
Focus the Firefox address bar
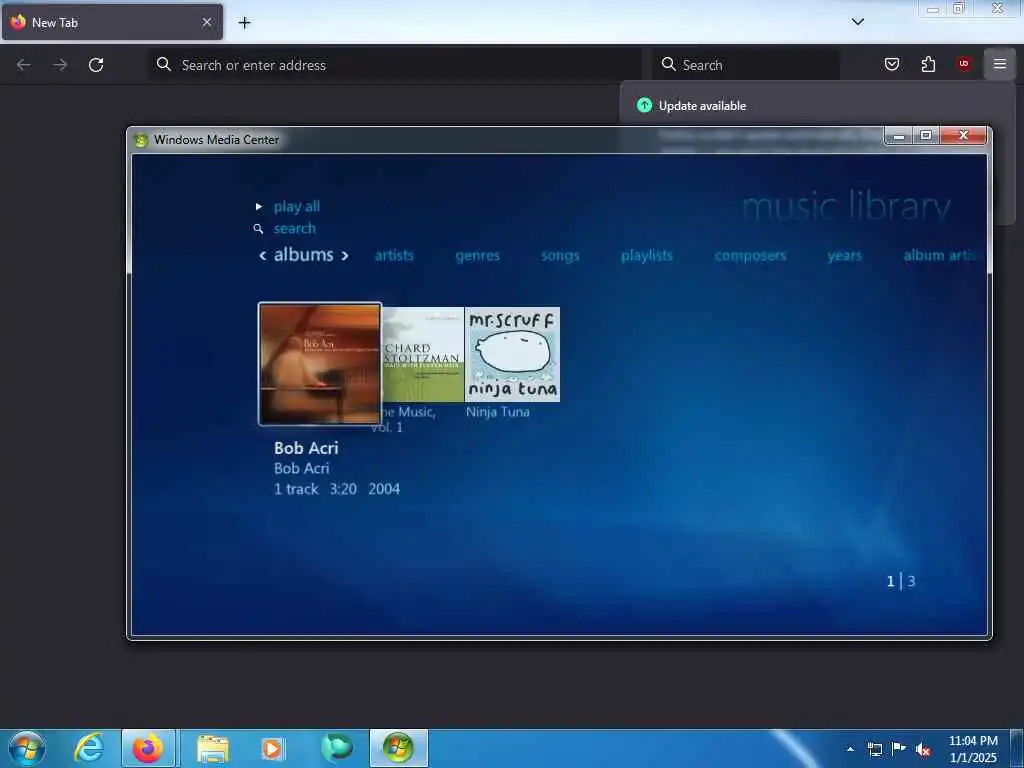coord(396,65)
